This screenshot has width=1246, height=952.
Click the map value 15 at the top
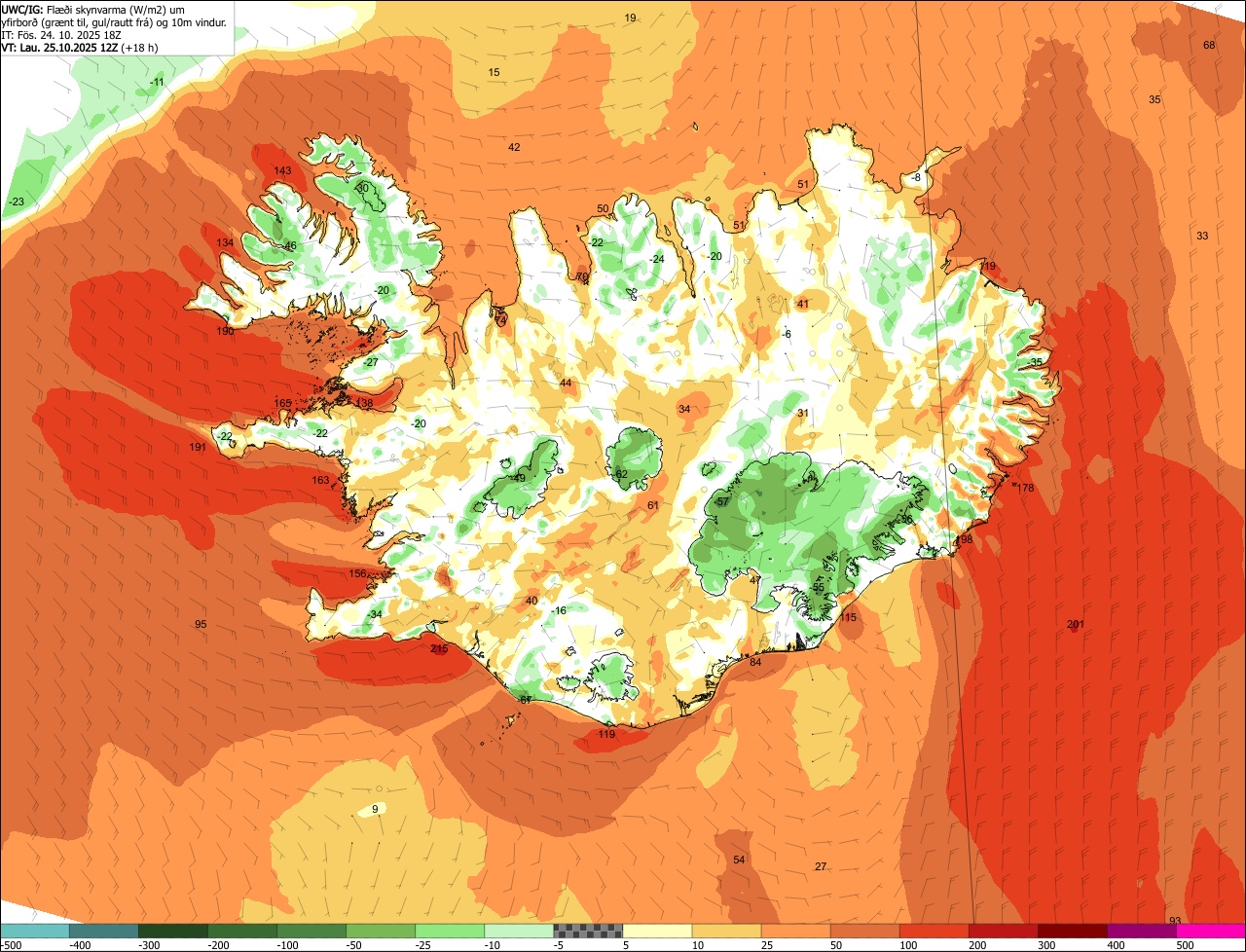494,72
